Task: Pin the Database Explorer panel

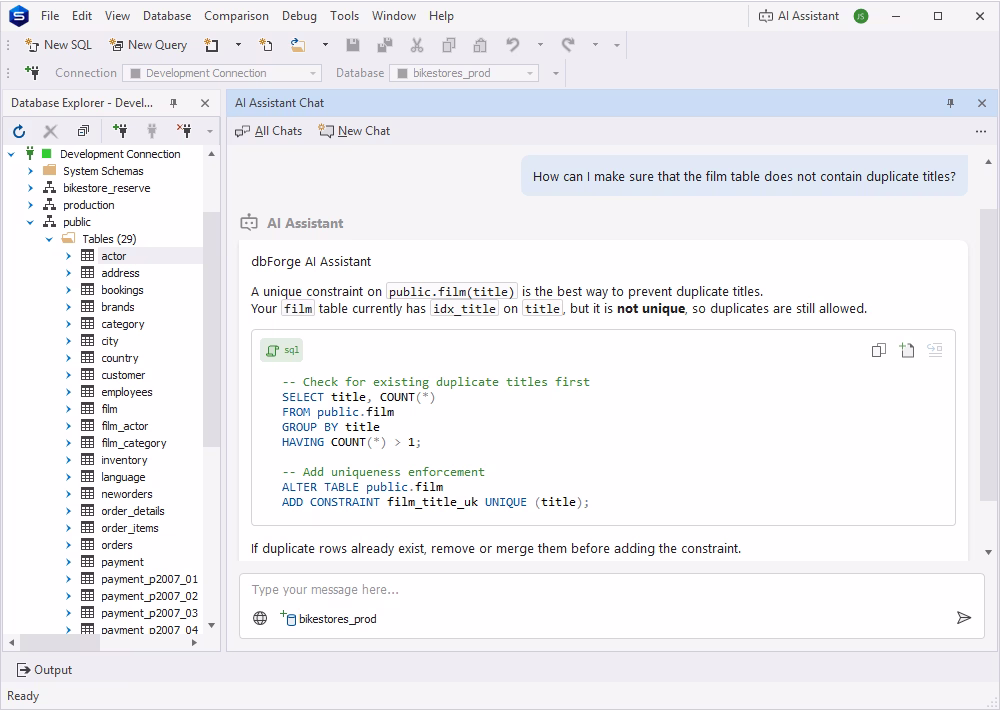Action: pyautogui.click(x=173, y=103)
